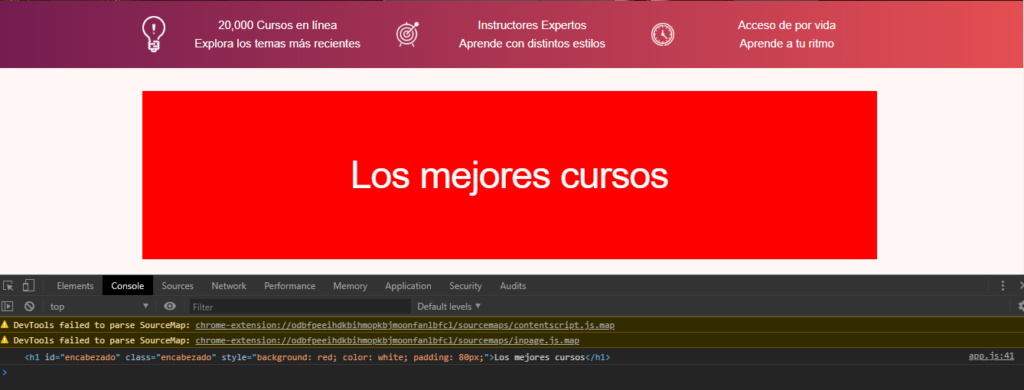This screenshot has width=1024, height=390.
Task: Click the warning icon on the contentscript.js.map line
Action: pos(5,325)
